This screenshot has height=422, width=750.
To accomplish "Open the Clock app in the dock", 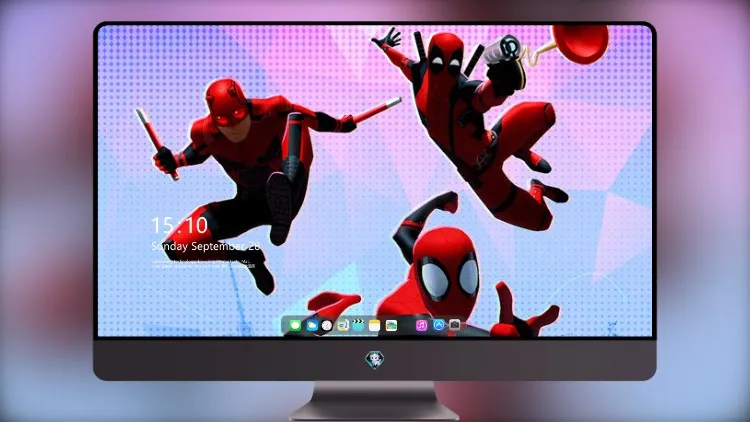I will coord(327,325).
